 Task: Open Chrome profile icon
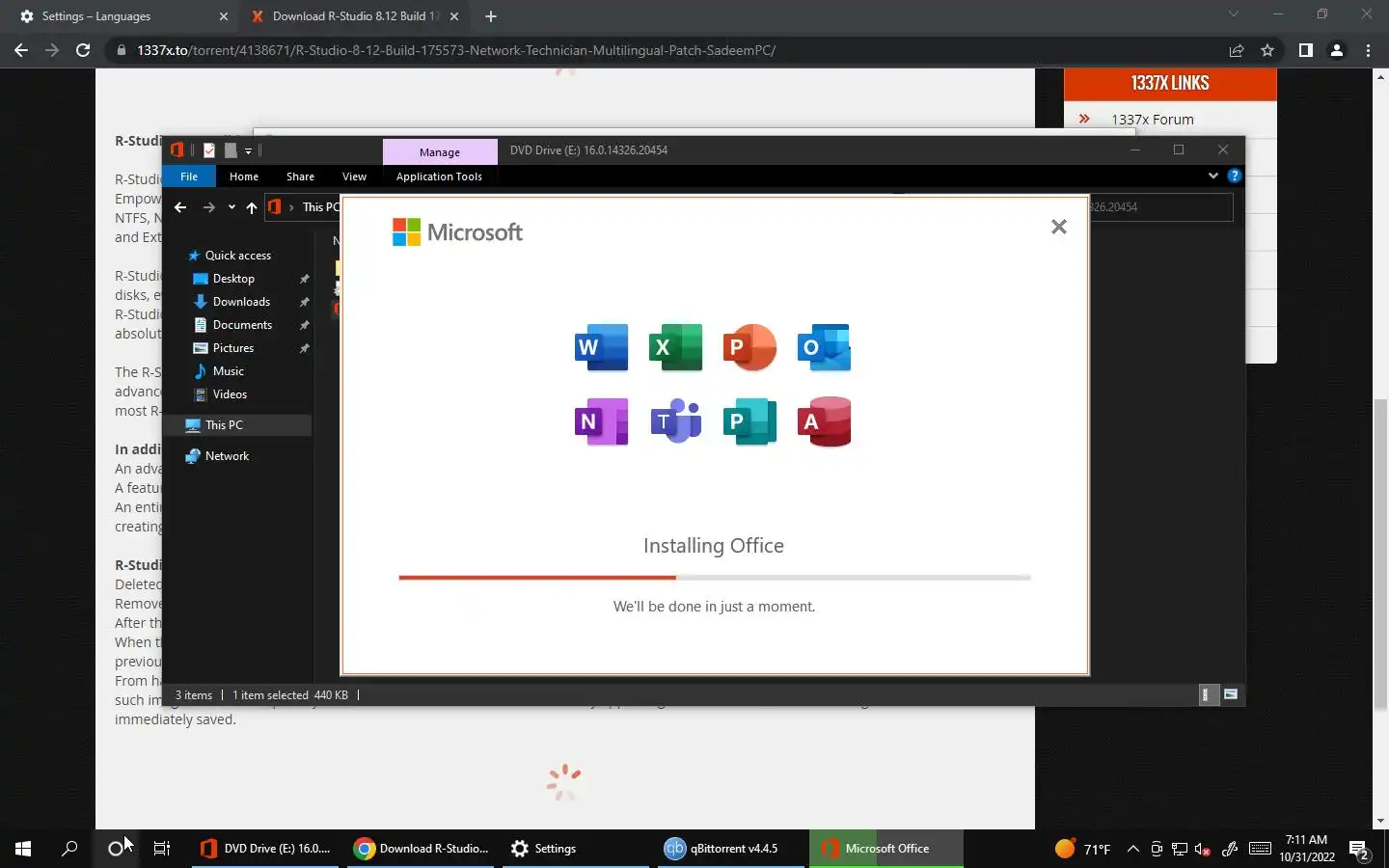coord(1337,50)
